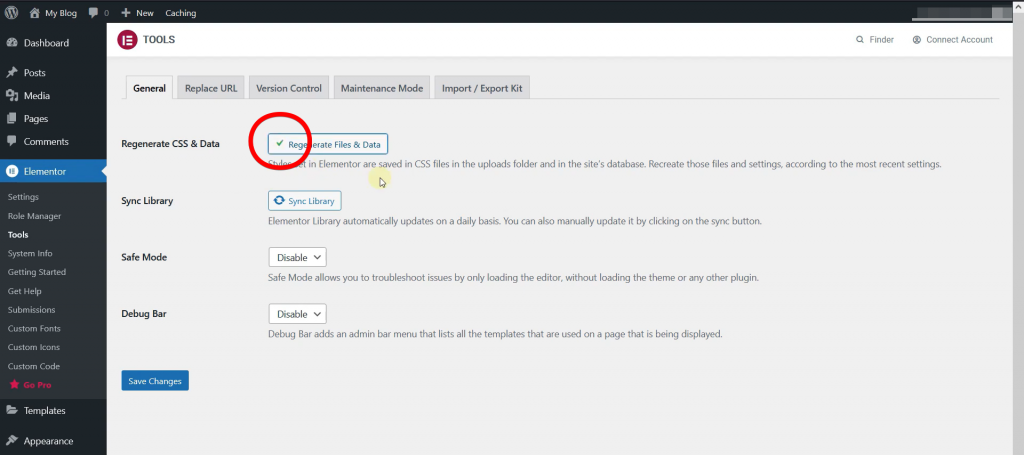Click Connect Account

953,40
